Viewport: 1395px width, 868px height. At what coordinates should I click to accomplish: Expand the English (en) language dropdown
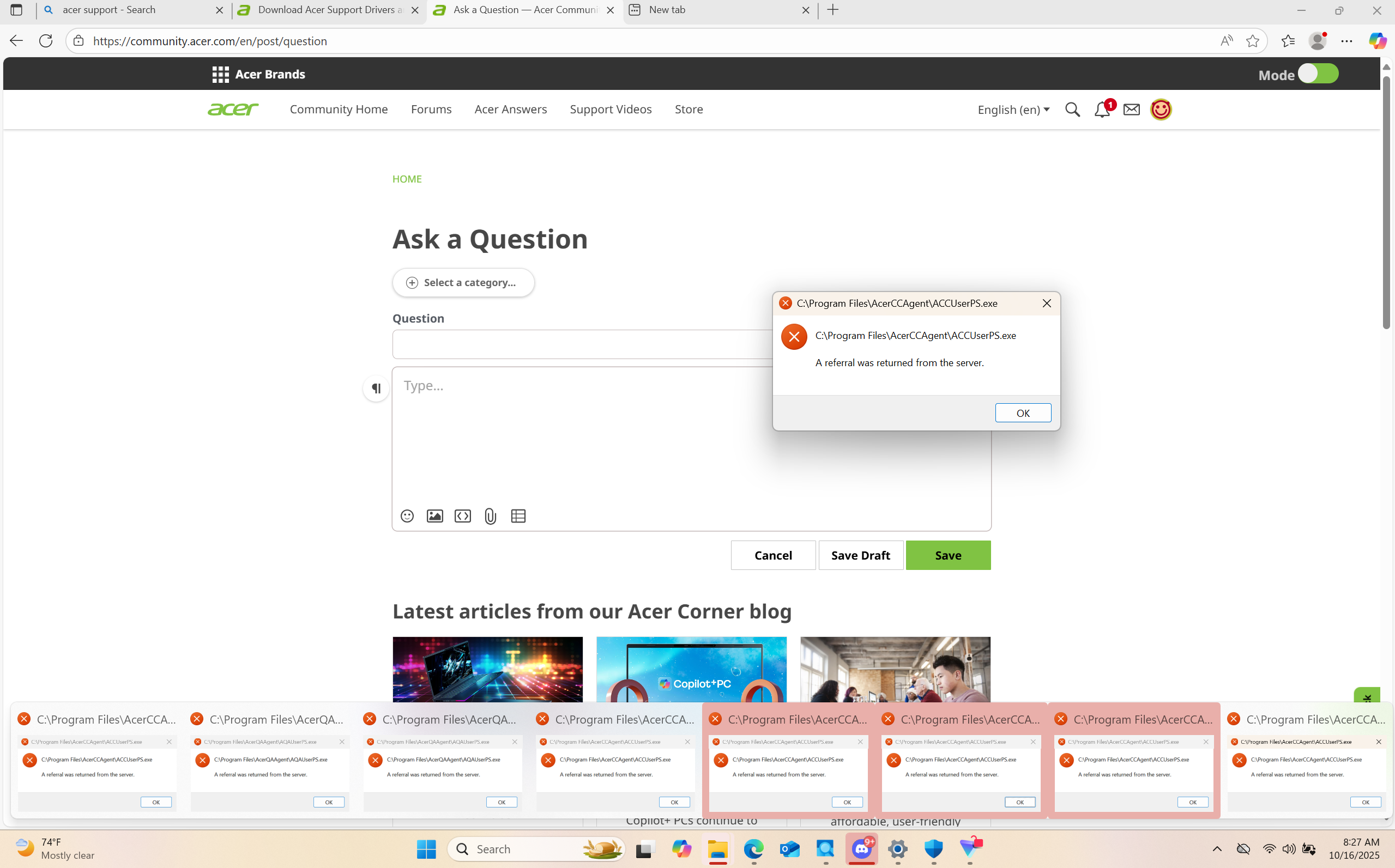coord(1013,110)
